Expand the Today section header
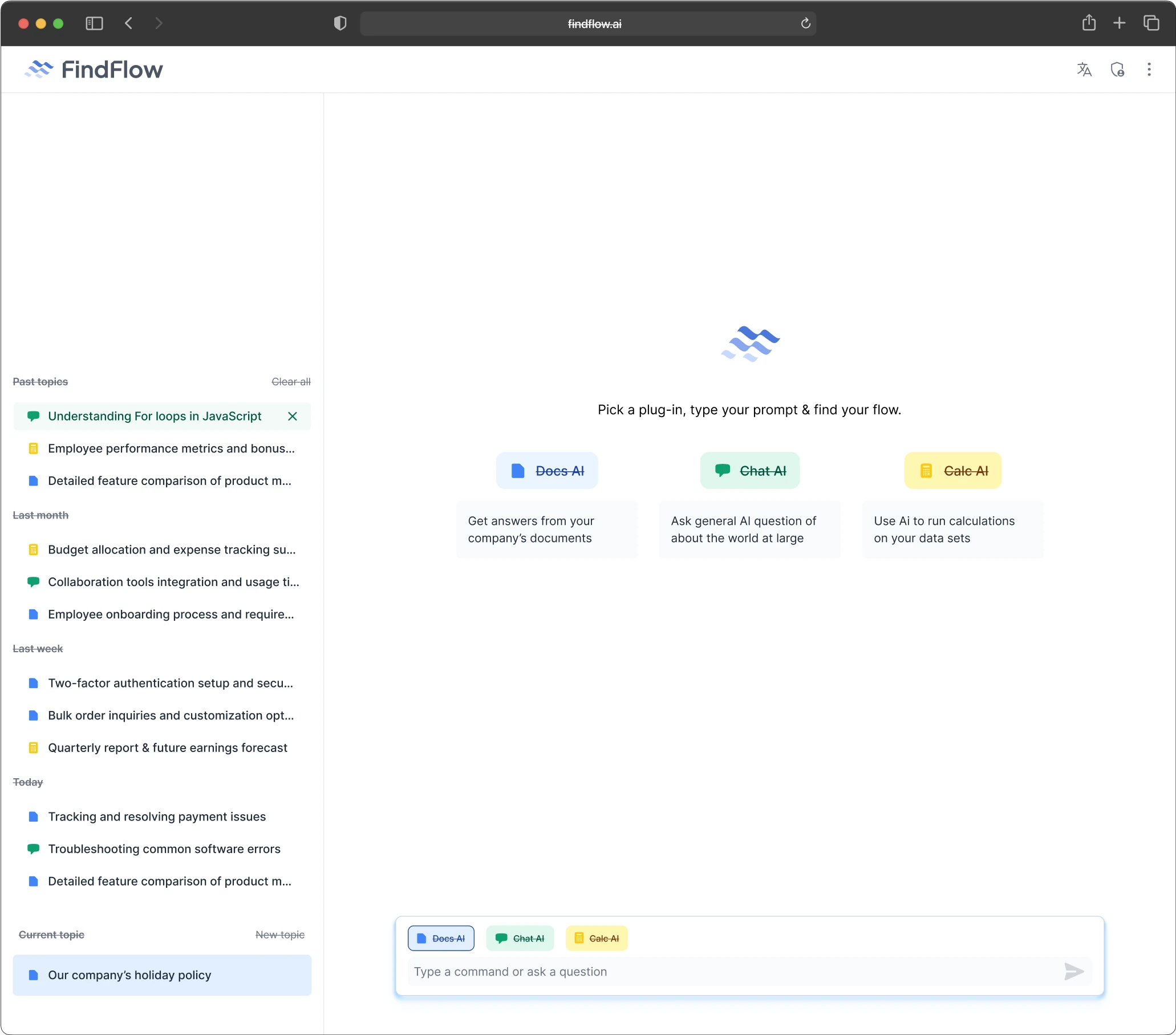Screen dimensions: 1176x1035 click(x=27, y=782)
